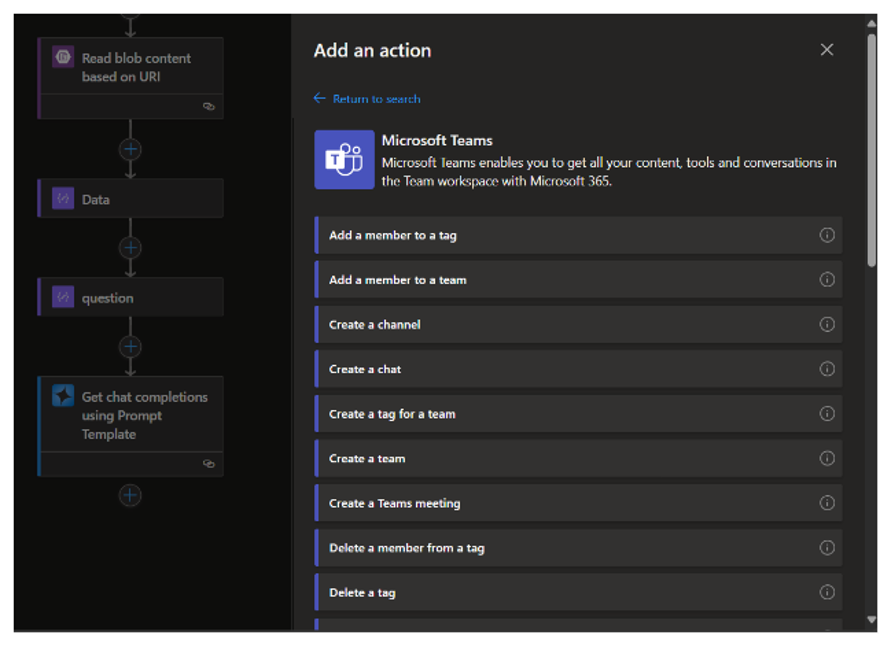Pick the Create a team action

tap(578, 459)
